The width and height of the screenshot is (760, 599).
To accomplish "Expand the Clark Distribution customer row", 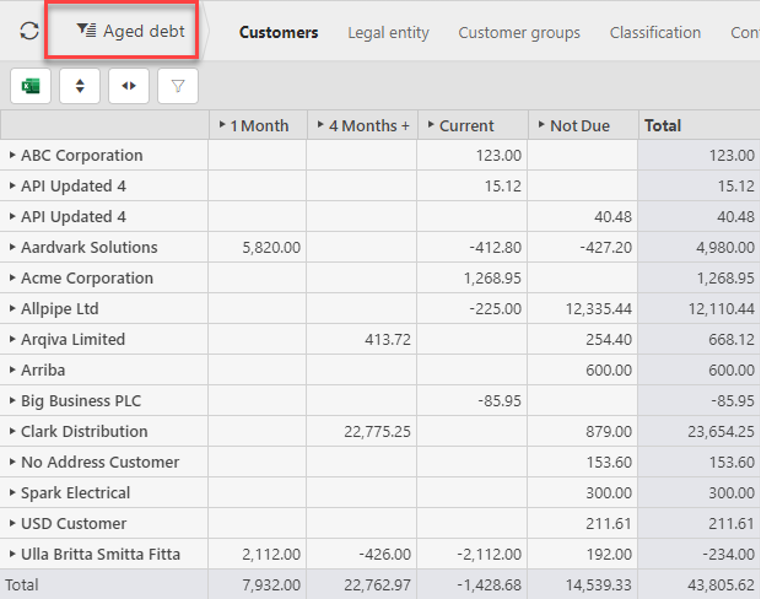I will point(13,431).
